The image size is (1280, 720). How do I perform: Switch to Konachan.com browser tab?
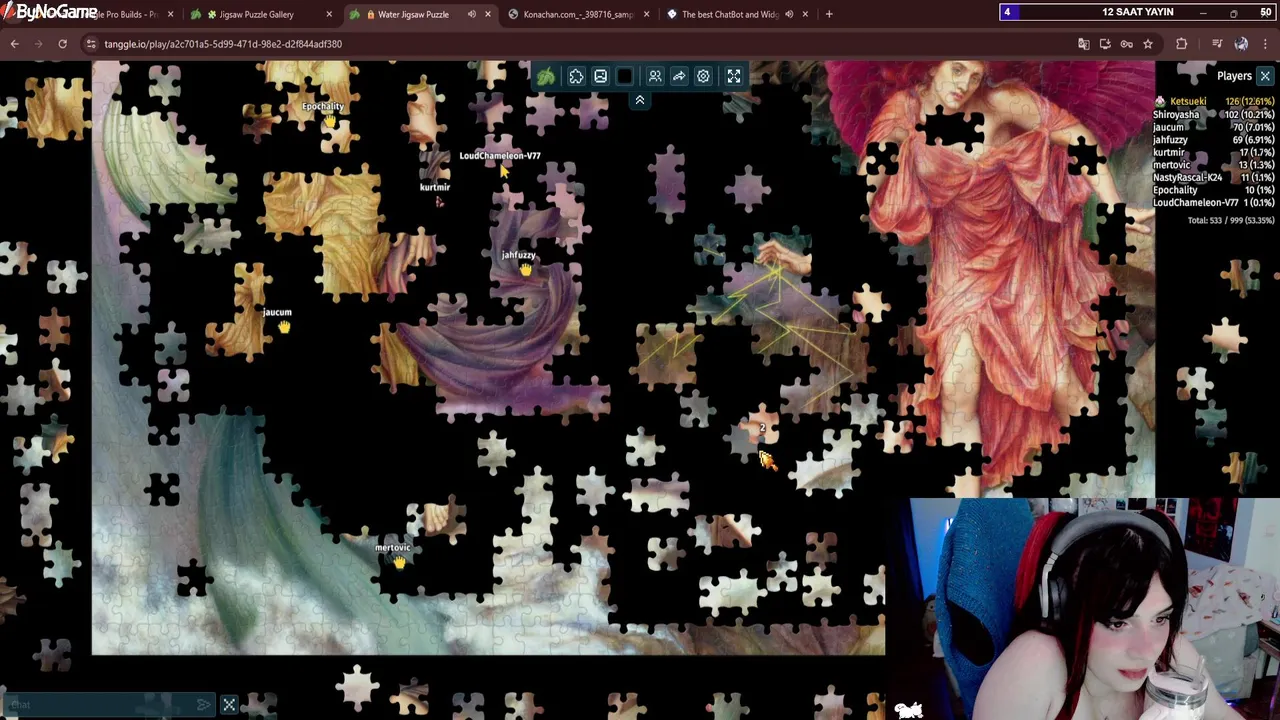pyautogui.click(x=578, y=14)
